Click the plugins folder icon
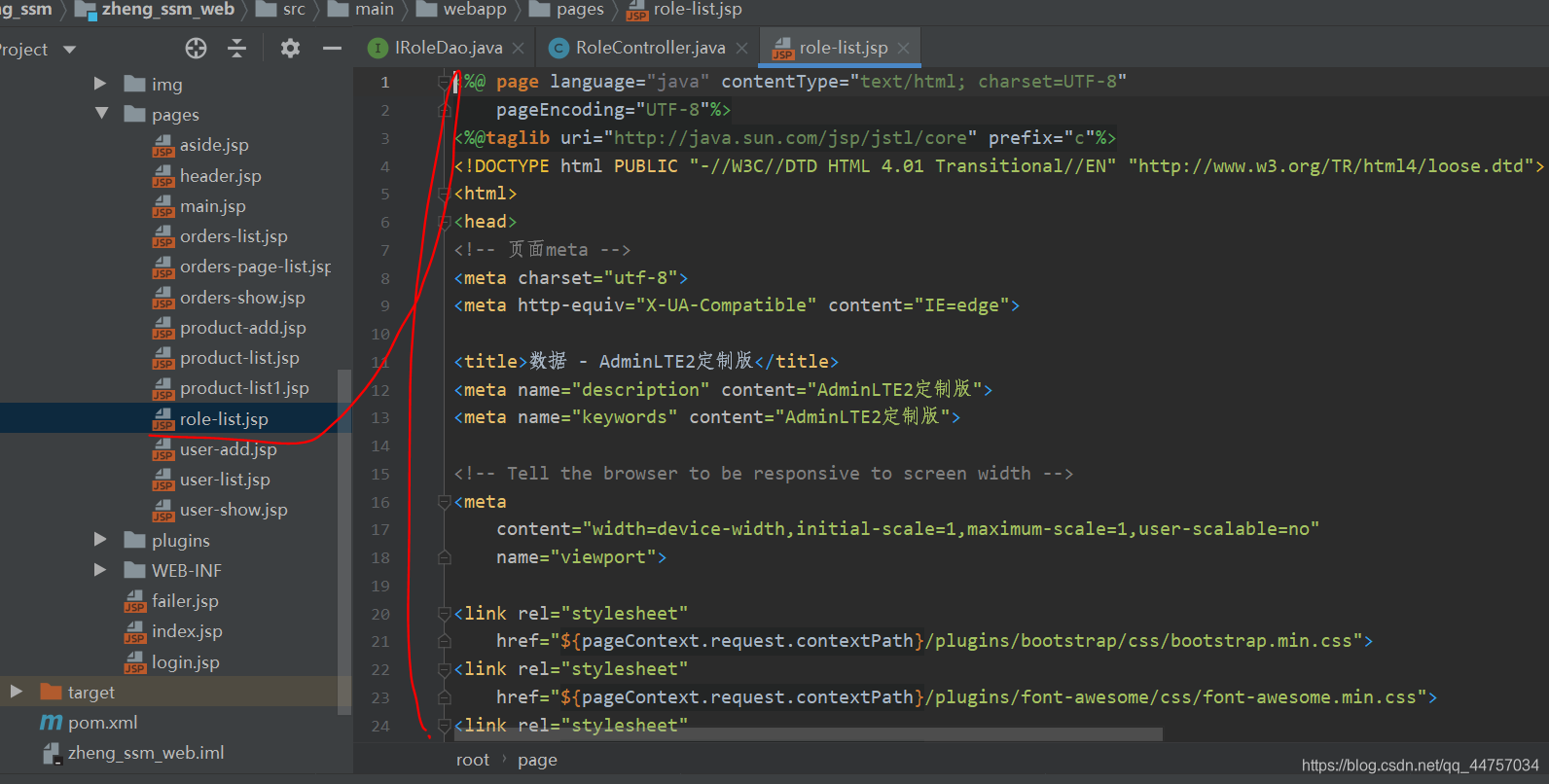The image size is (1549, 784). [x=135, y=539]
